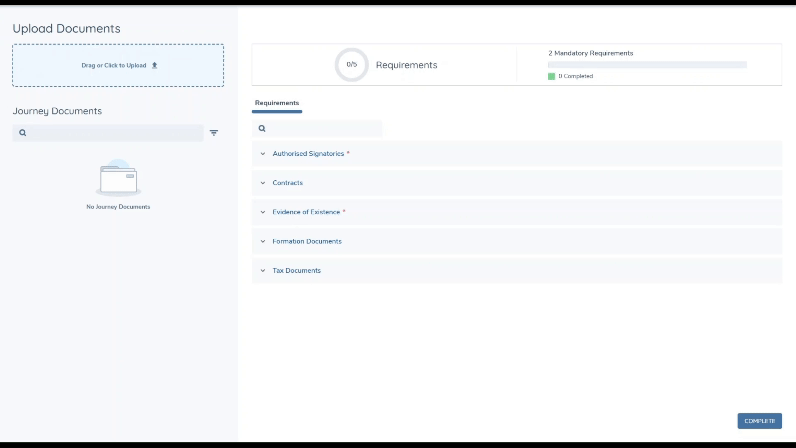Open the Journey Documents filter icon
This screenshot has width=796, height=448.
pos(214,133)
